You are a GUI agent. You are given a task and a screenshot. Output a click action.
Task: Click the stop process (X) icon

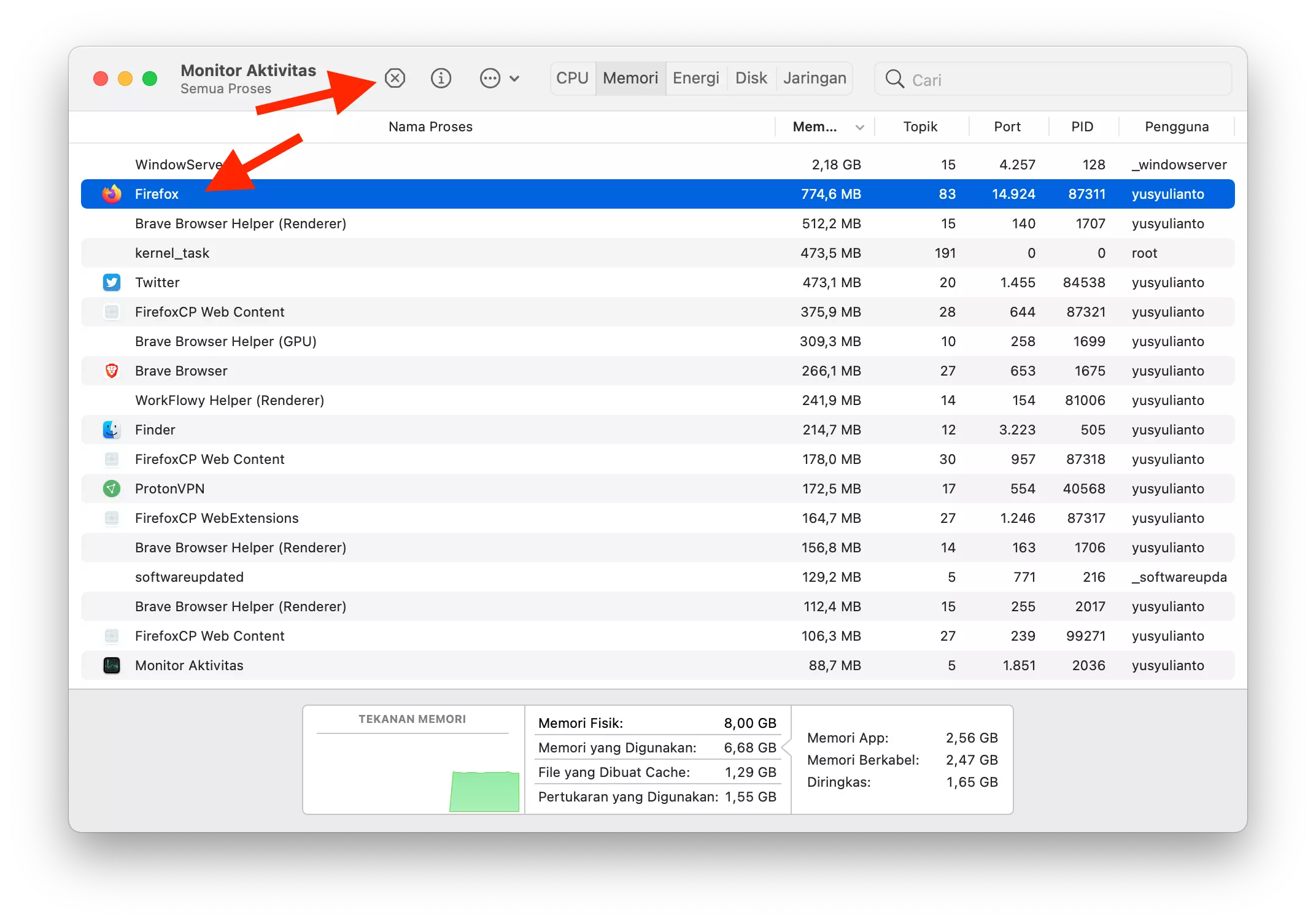pyautogui.click(x=395, y=78)
